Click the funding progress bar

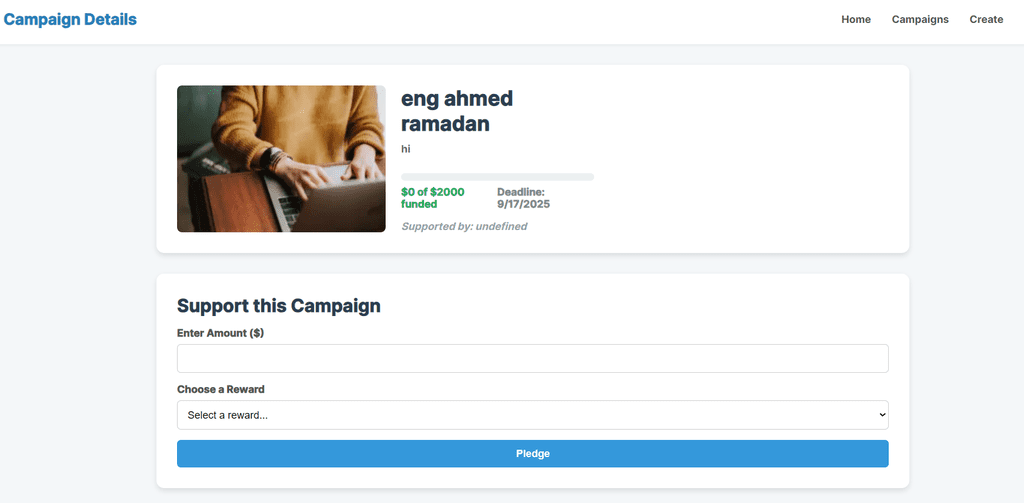(497, 177)
